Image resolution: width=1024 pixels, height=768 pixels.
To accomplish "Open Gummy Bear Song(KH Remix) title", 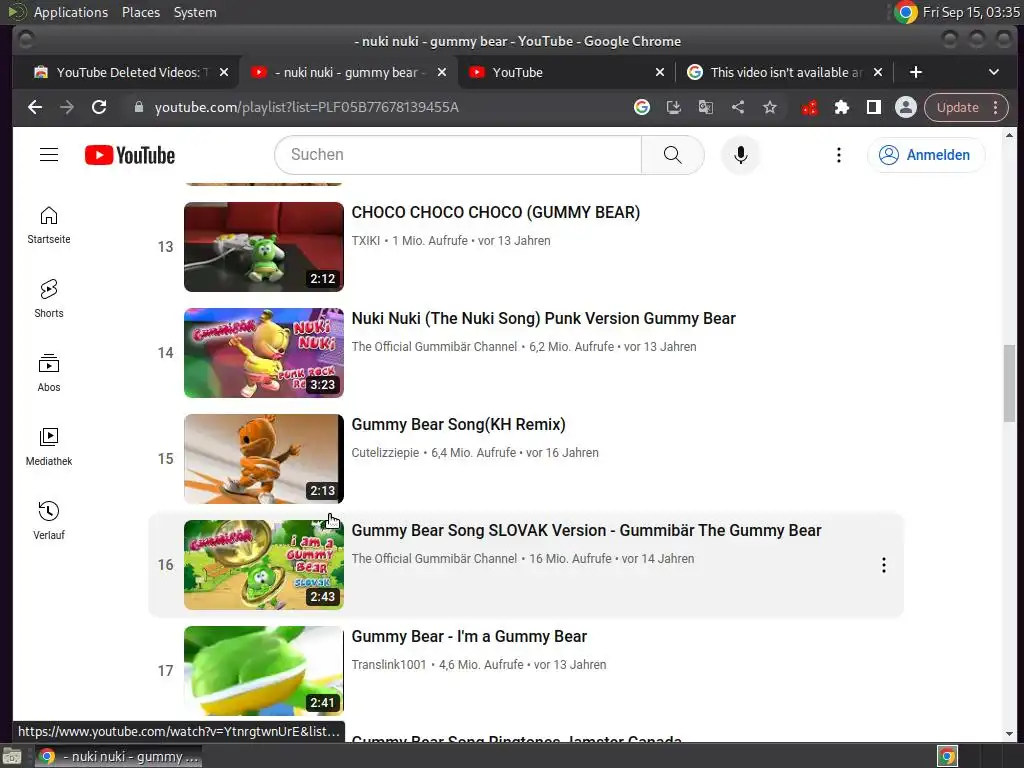I will [x=458, y=424].
